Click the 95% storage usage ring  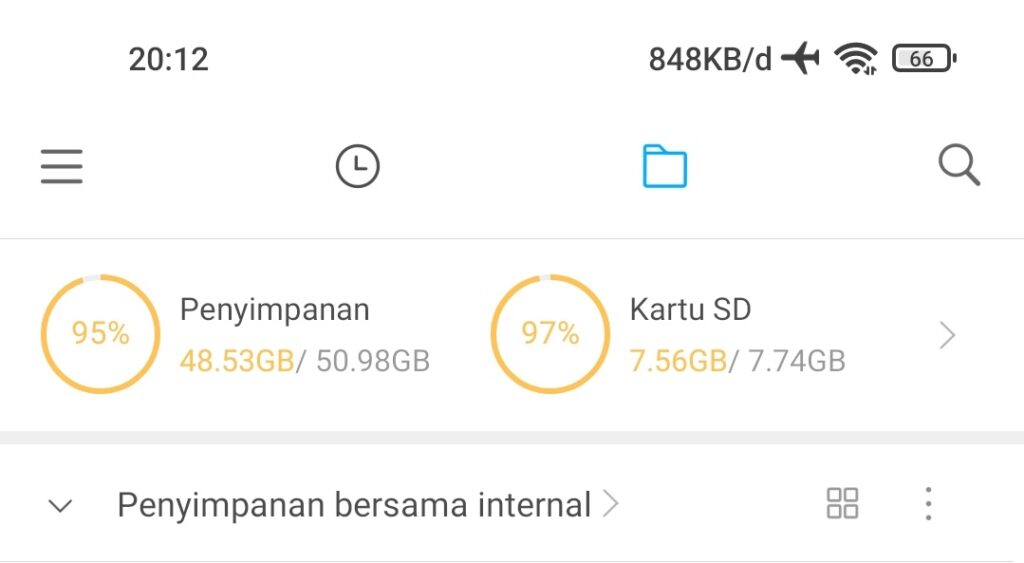(x=100, y=334)
